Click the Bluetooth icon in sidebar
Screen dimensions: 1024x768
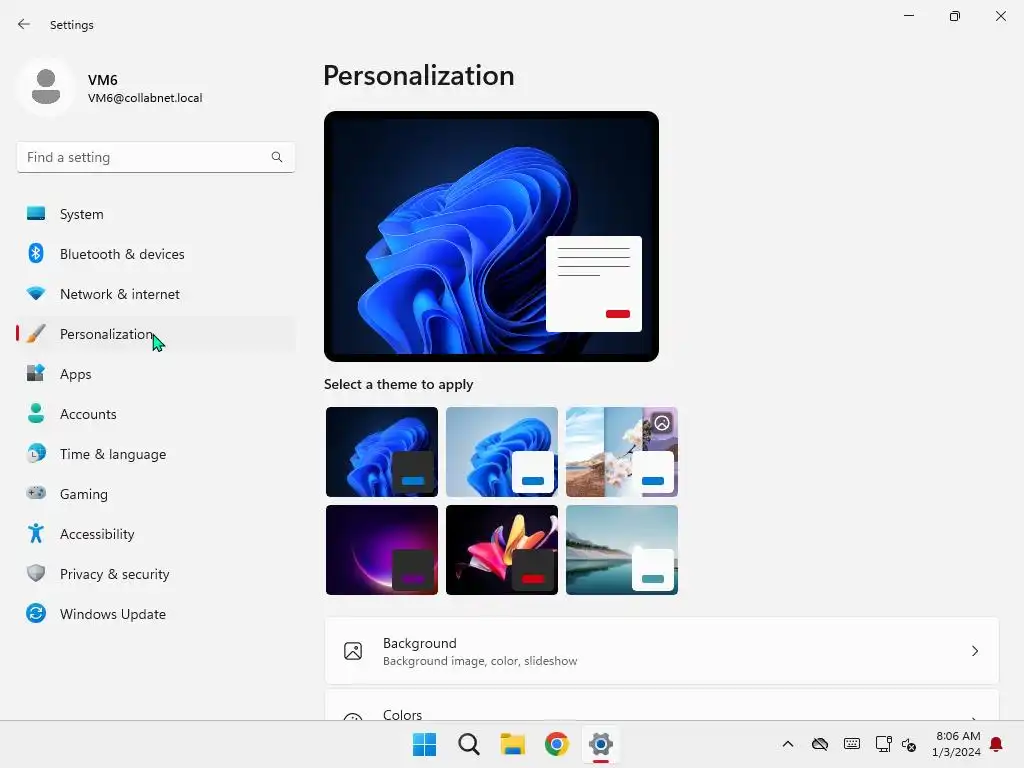coord(36,253)
